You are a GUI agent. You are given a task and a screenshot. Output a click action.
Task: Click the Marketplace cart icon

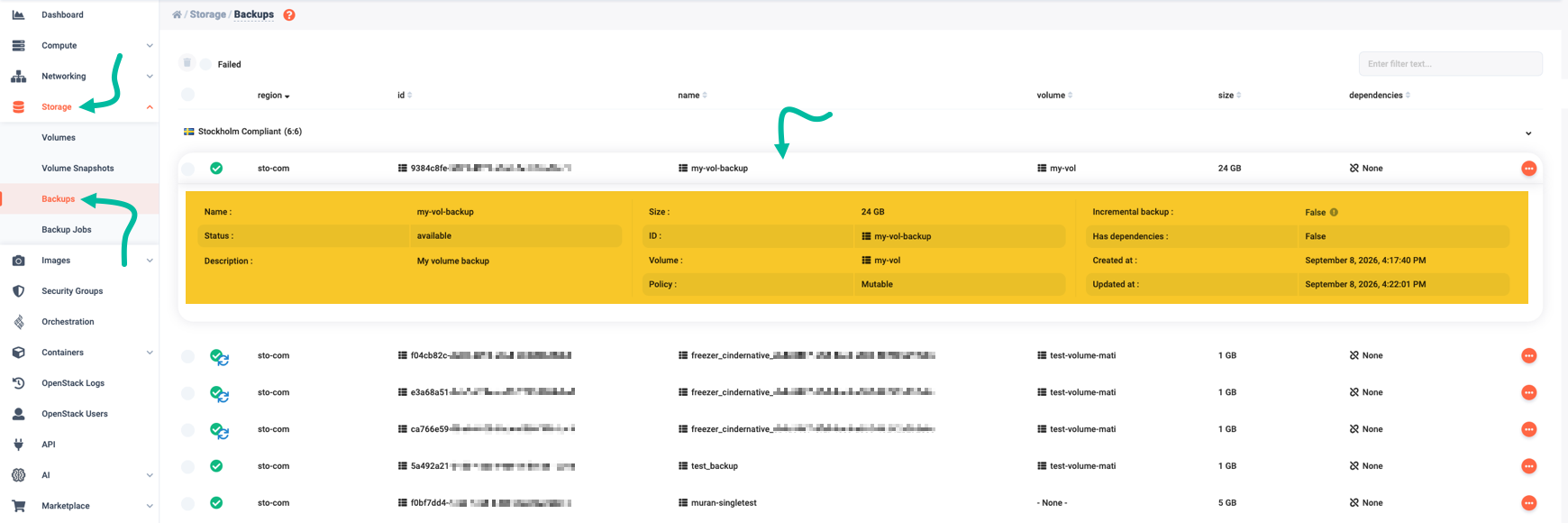pos(18,505)
